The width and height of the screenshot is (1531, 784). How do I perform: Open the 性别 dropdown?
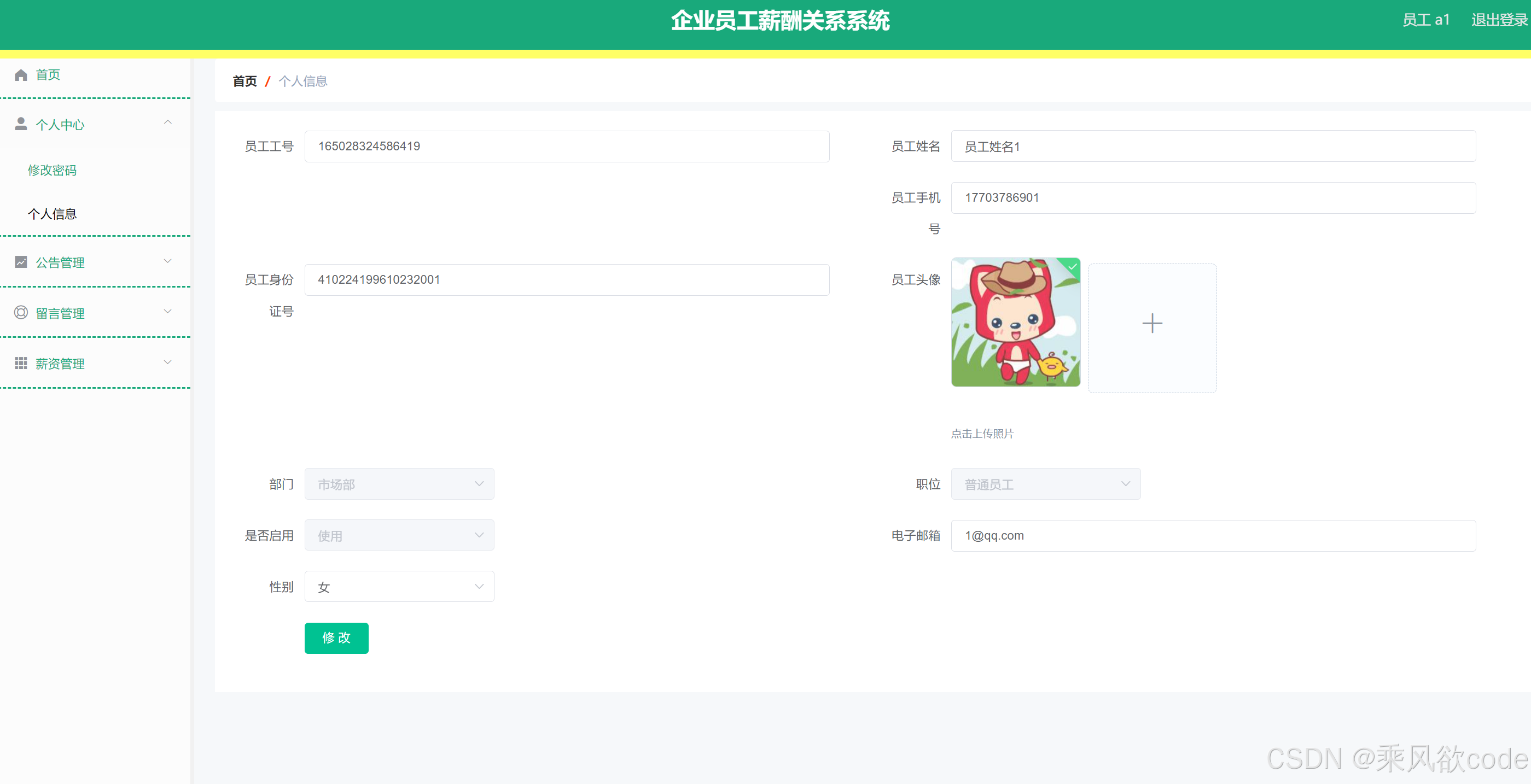click(399, 587)
